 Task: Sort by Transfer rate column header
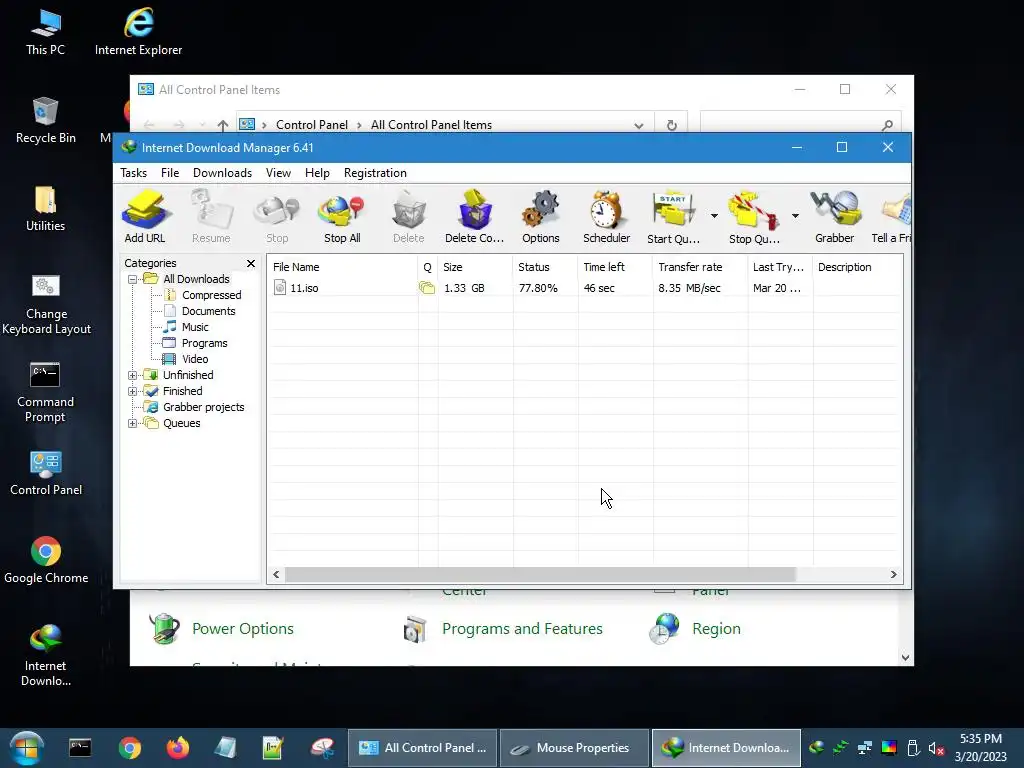tap(700, 267)
